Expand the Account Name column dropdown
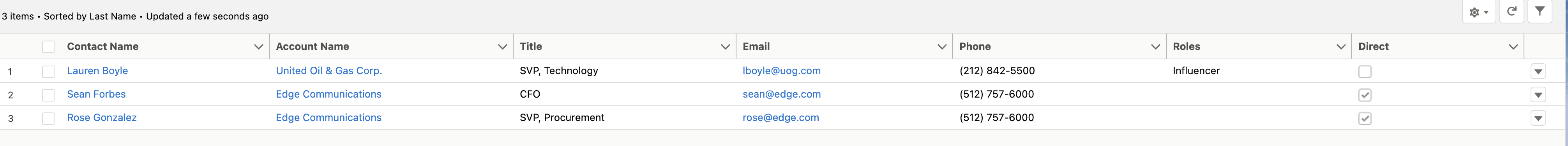The width and height of the screenshot is (1568, 146). 502,47
